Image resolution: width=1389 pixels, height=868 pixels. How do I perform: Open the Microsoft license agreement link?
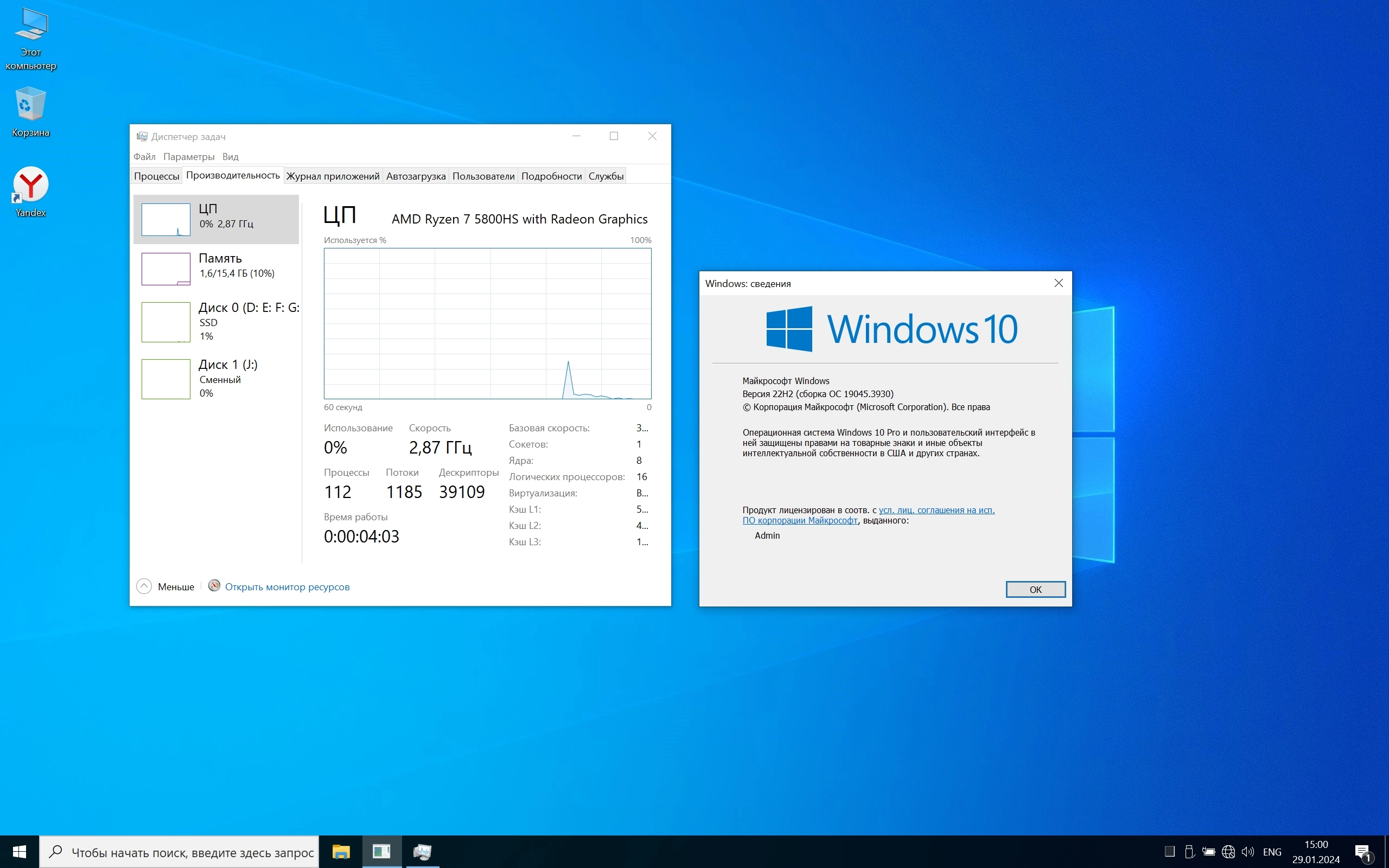point(936,510)
